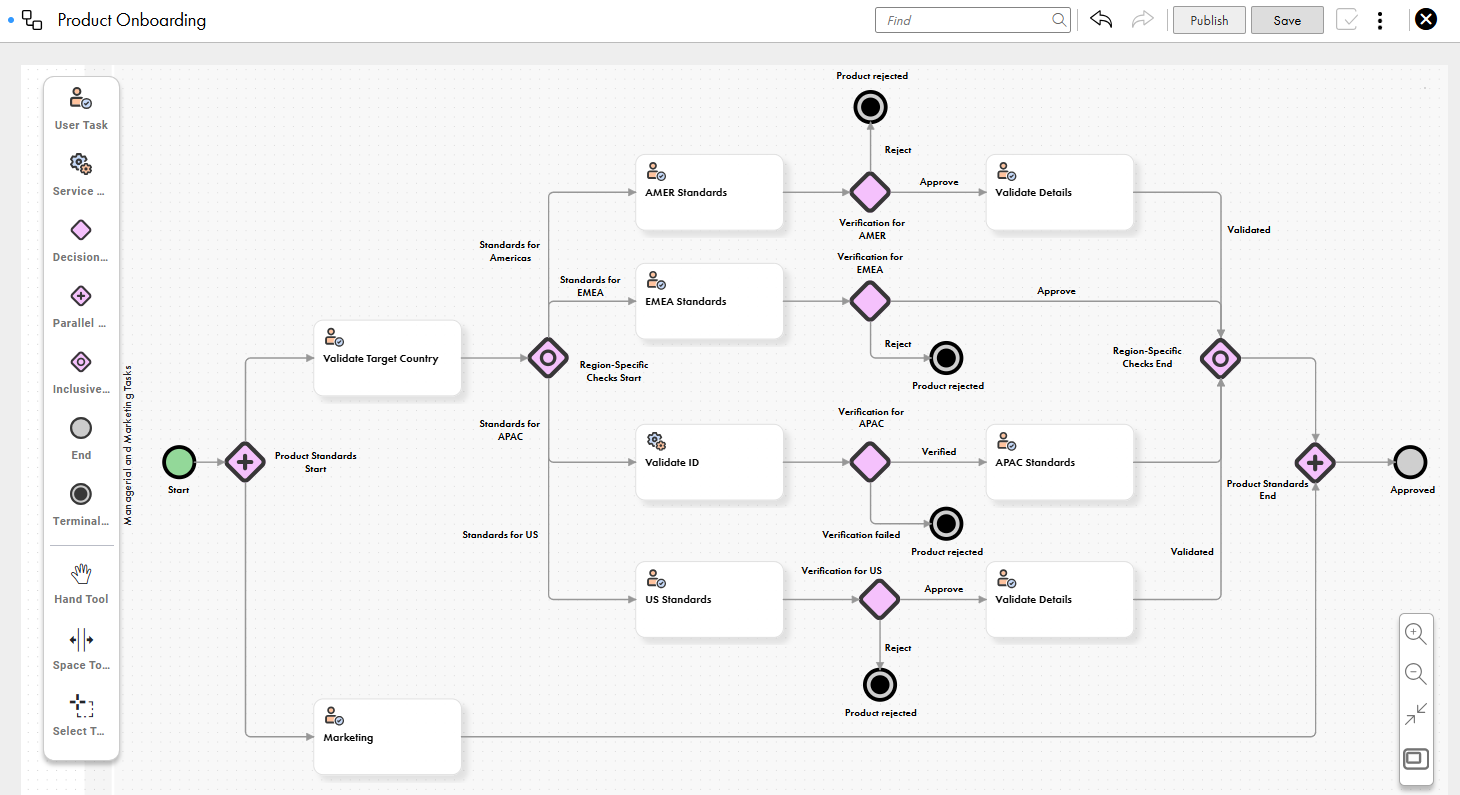The image size is (1460, 795).
Task: Select the green Start event
Action: [x=179, y=462]
